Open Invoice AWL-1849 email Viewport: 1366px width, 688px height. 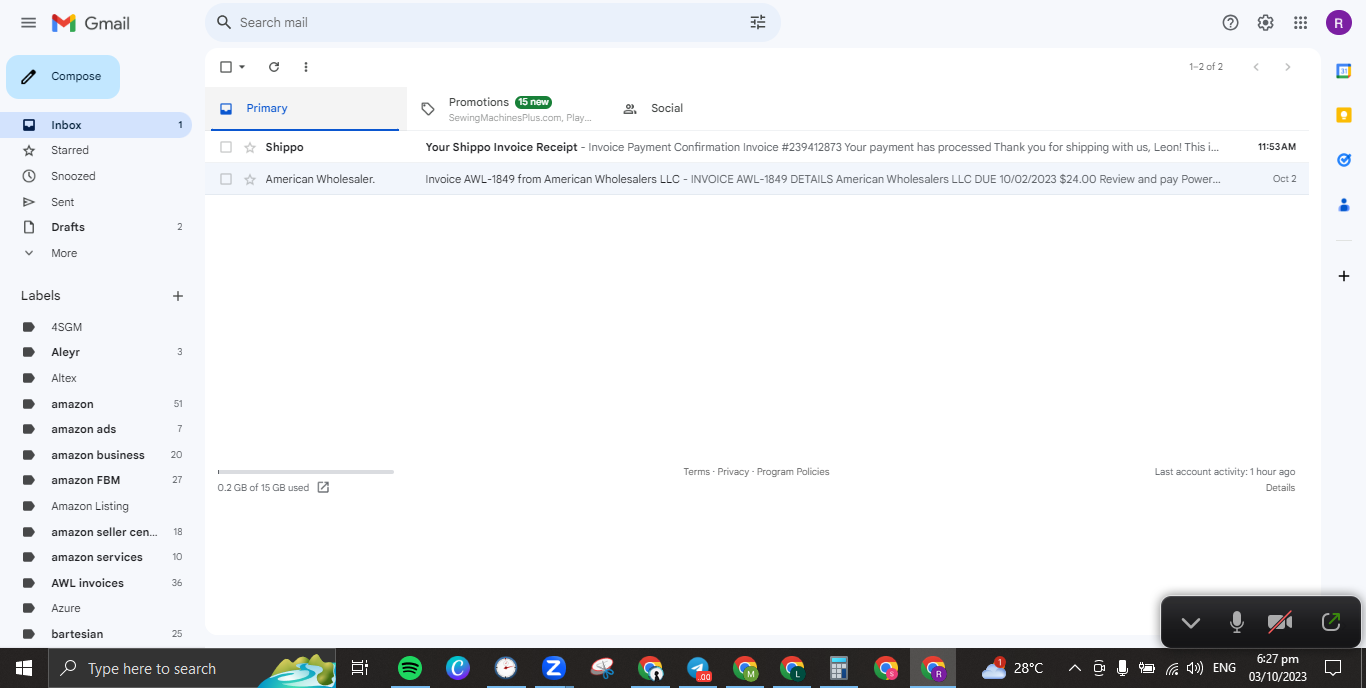click(x=757, y=179)
